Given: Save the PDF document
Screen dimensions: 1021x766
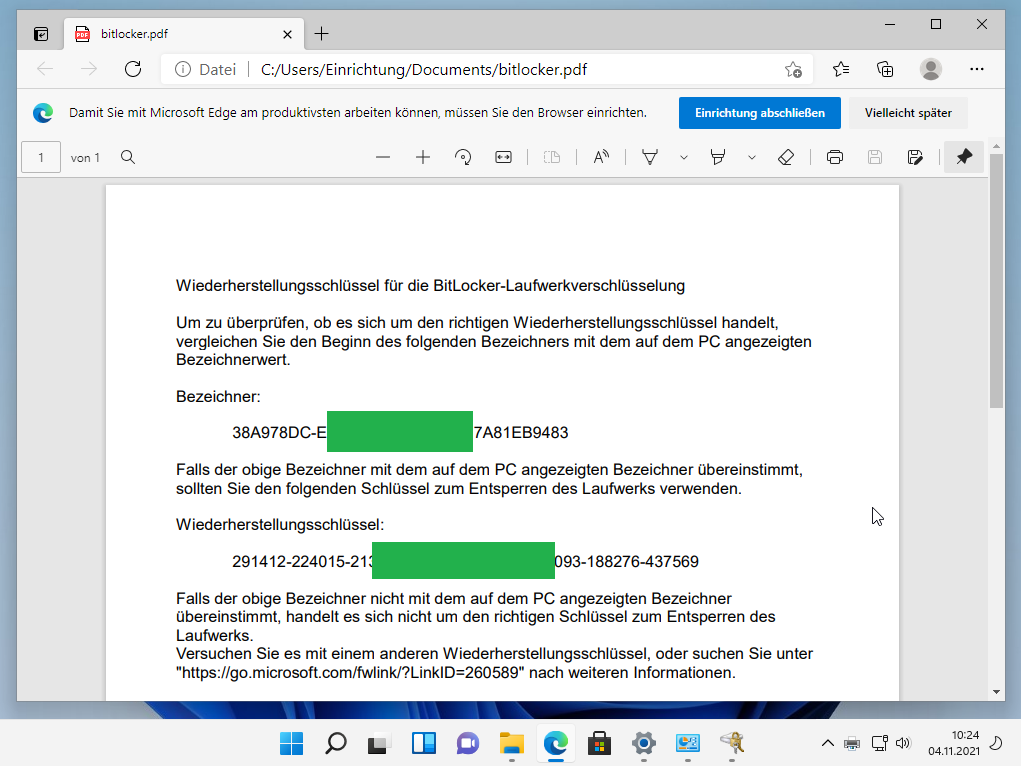Looking at the screenshot, I should [x=874, y=157].
